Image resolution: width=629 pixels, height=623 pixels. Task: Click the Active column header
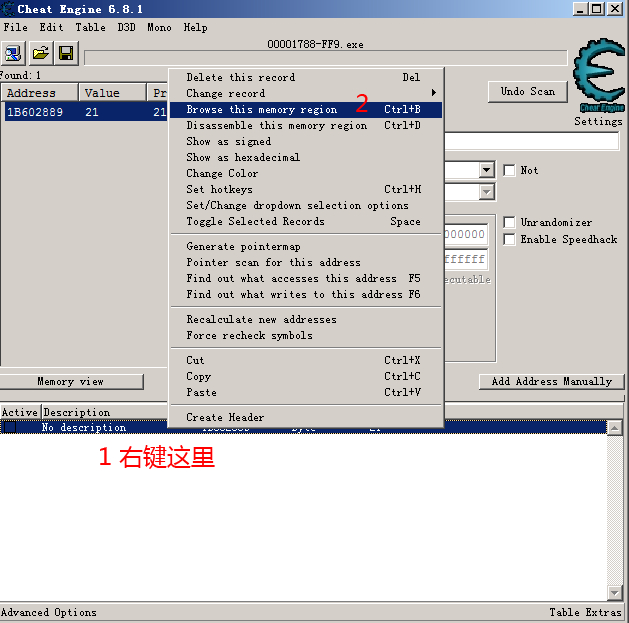coord(20,412)
